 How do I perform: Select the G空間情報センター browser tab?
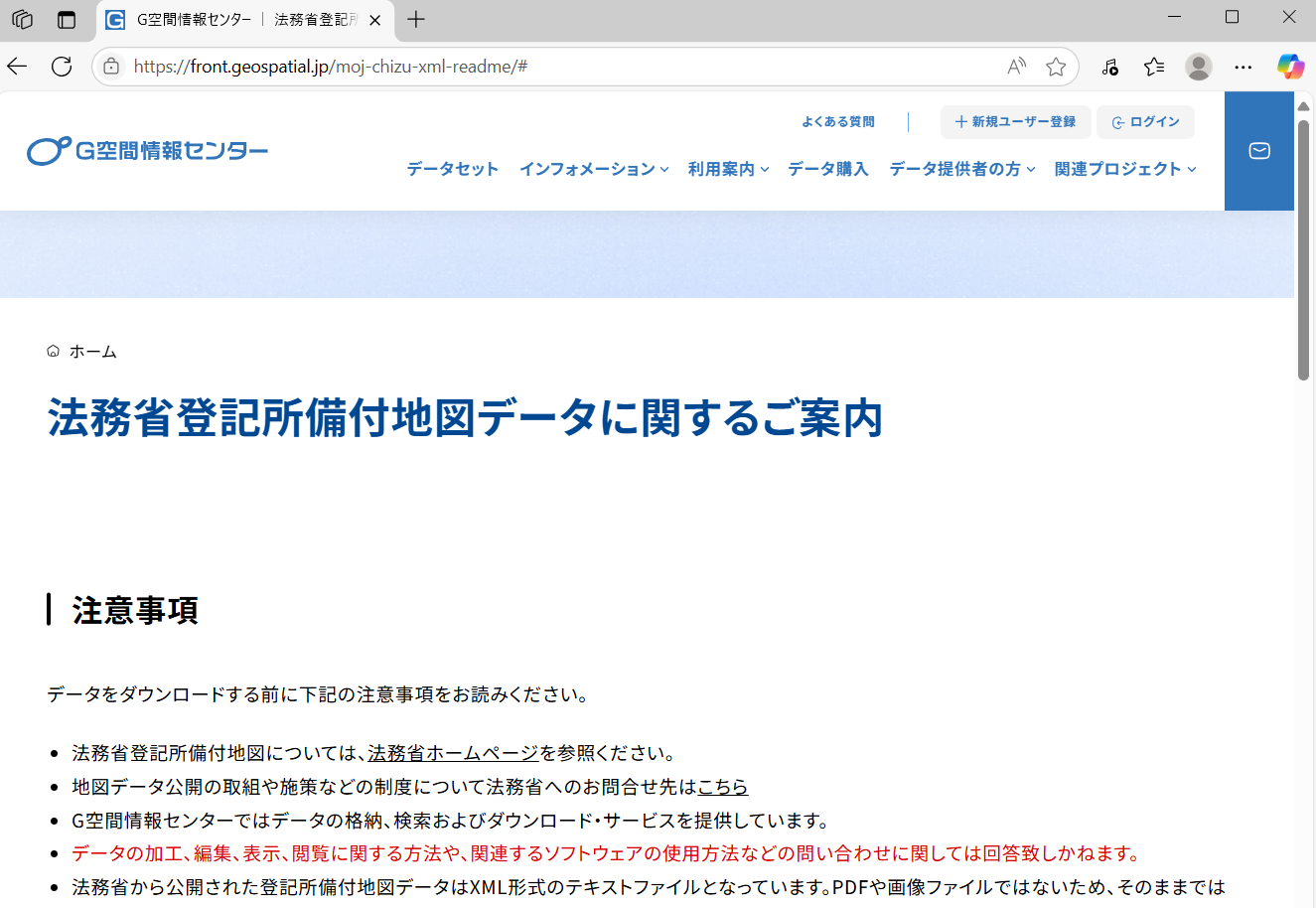click(x=245, y=20)
